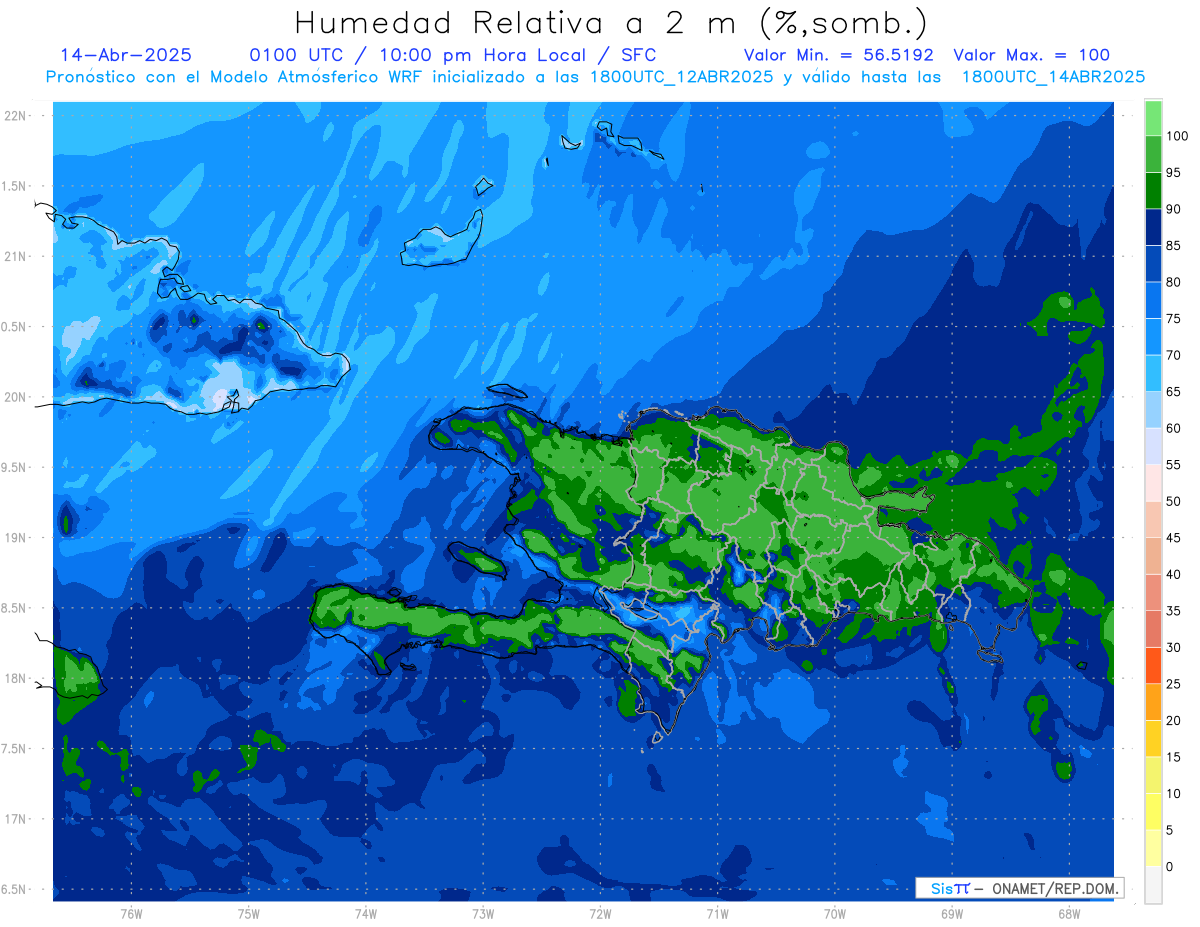1200x927 pixels.
Task: Click the dark green legend swatch between 90 and 95
Action: (1153, 190)
